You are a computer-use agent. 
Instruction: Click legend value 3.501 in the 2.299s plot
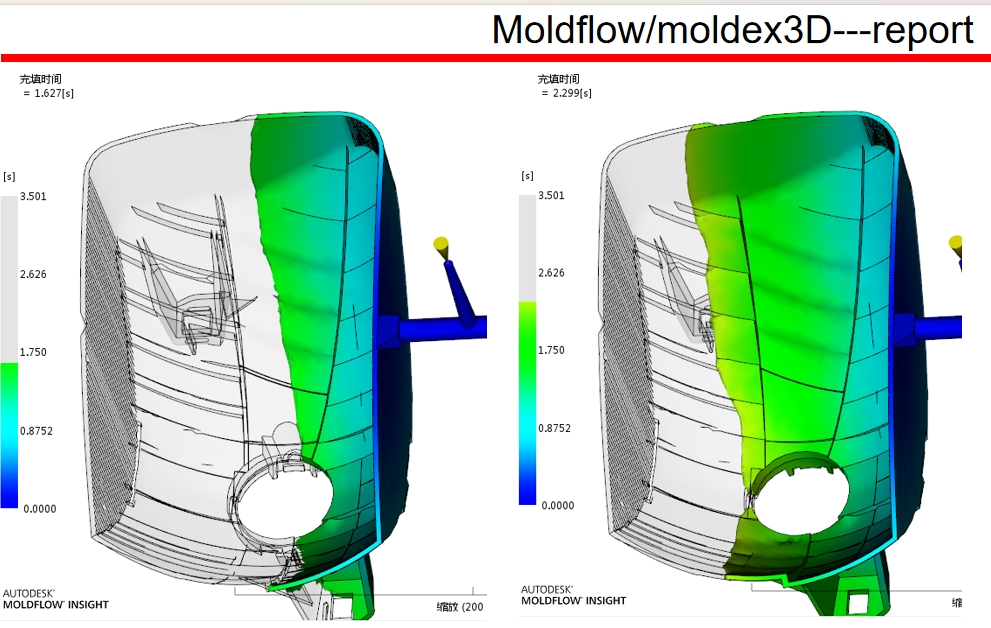552,195
